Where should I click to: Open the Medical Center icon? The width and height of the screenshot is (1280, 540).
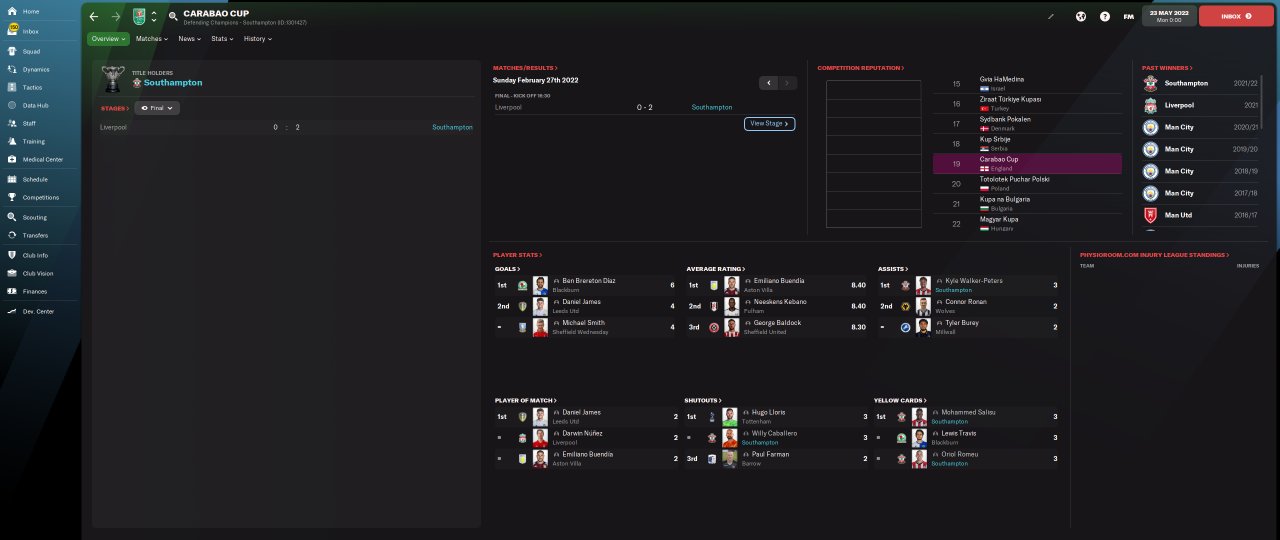coord(12,159)
